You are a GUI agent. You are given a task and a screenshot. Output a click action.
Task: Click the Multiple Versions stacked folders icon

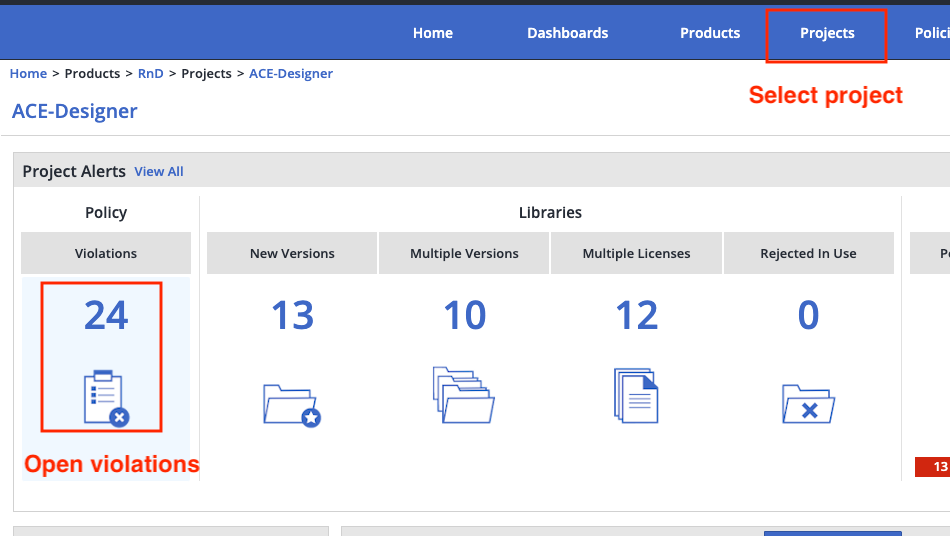(x=464, y=394)
